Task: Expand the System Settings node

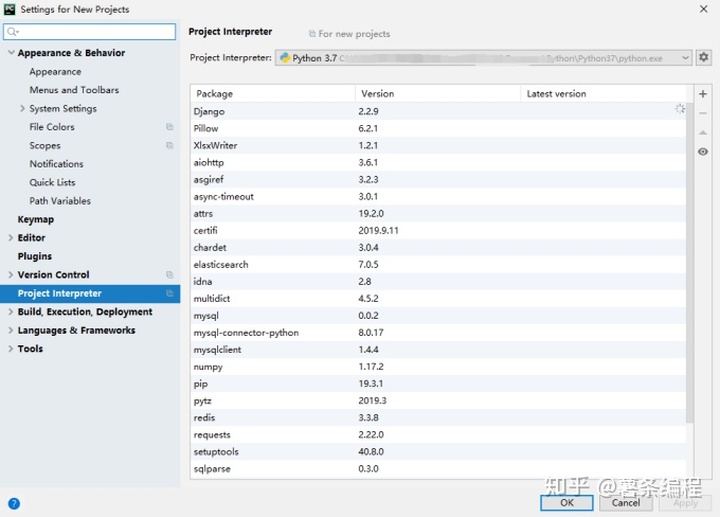Action: click(x=22, y=108)
